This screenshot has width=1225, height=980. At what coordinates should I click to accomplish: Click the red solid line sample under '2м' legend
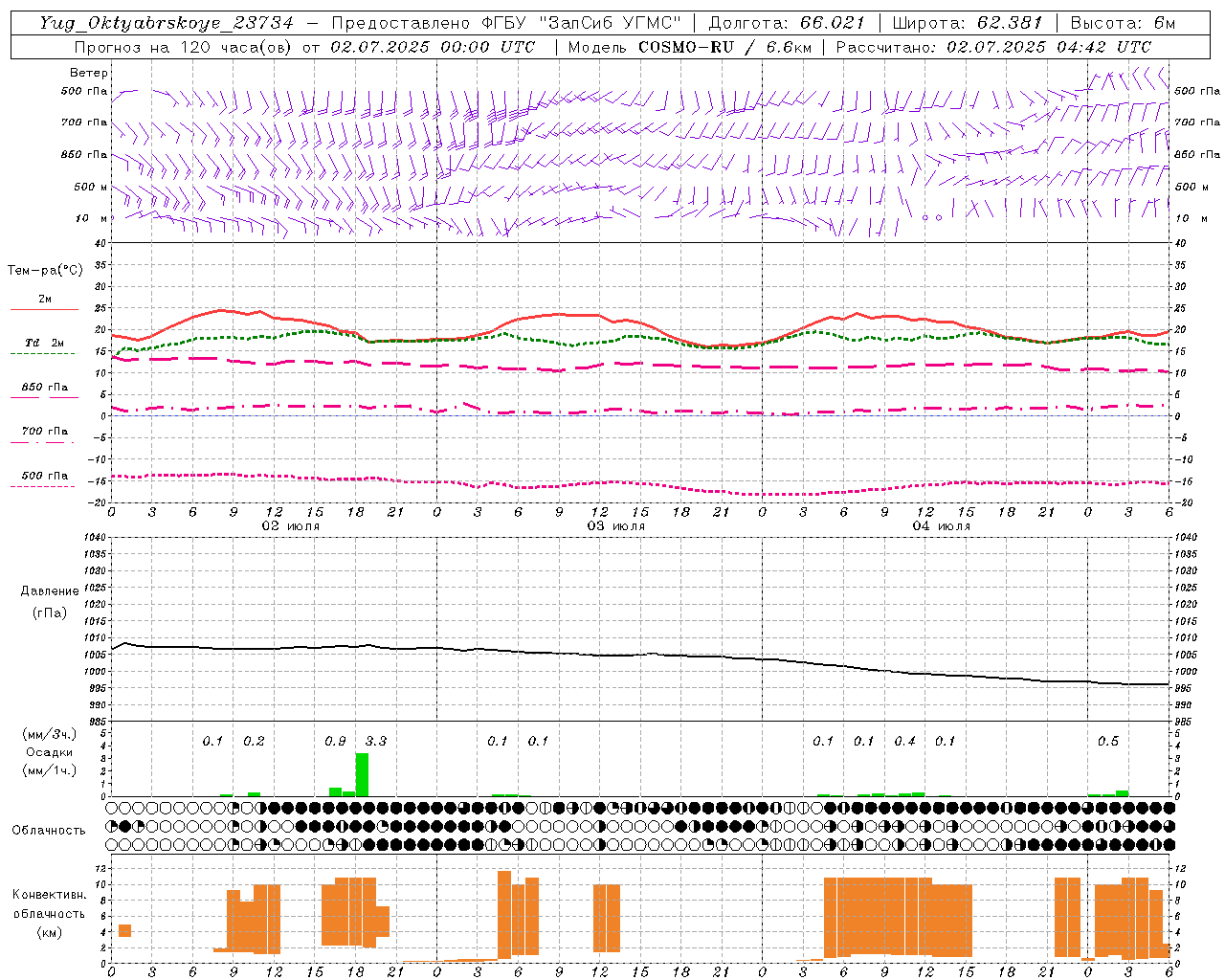(x=44, y=309)
